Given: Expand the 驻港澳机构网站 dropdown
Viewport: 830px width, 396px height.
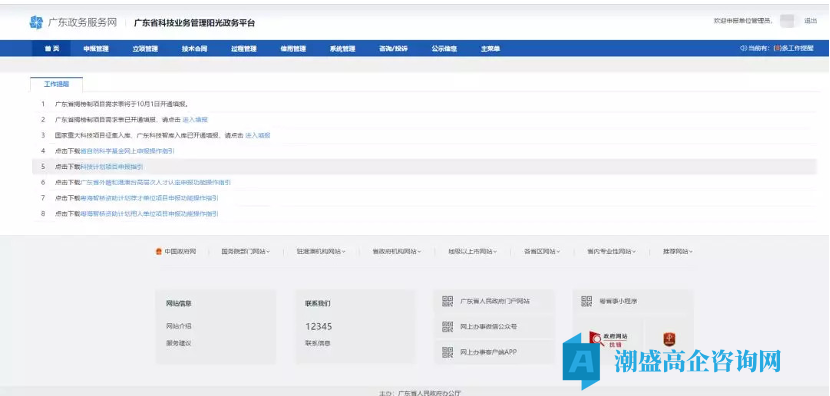Looking at the screenshot, I should 321,251.
